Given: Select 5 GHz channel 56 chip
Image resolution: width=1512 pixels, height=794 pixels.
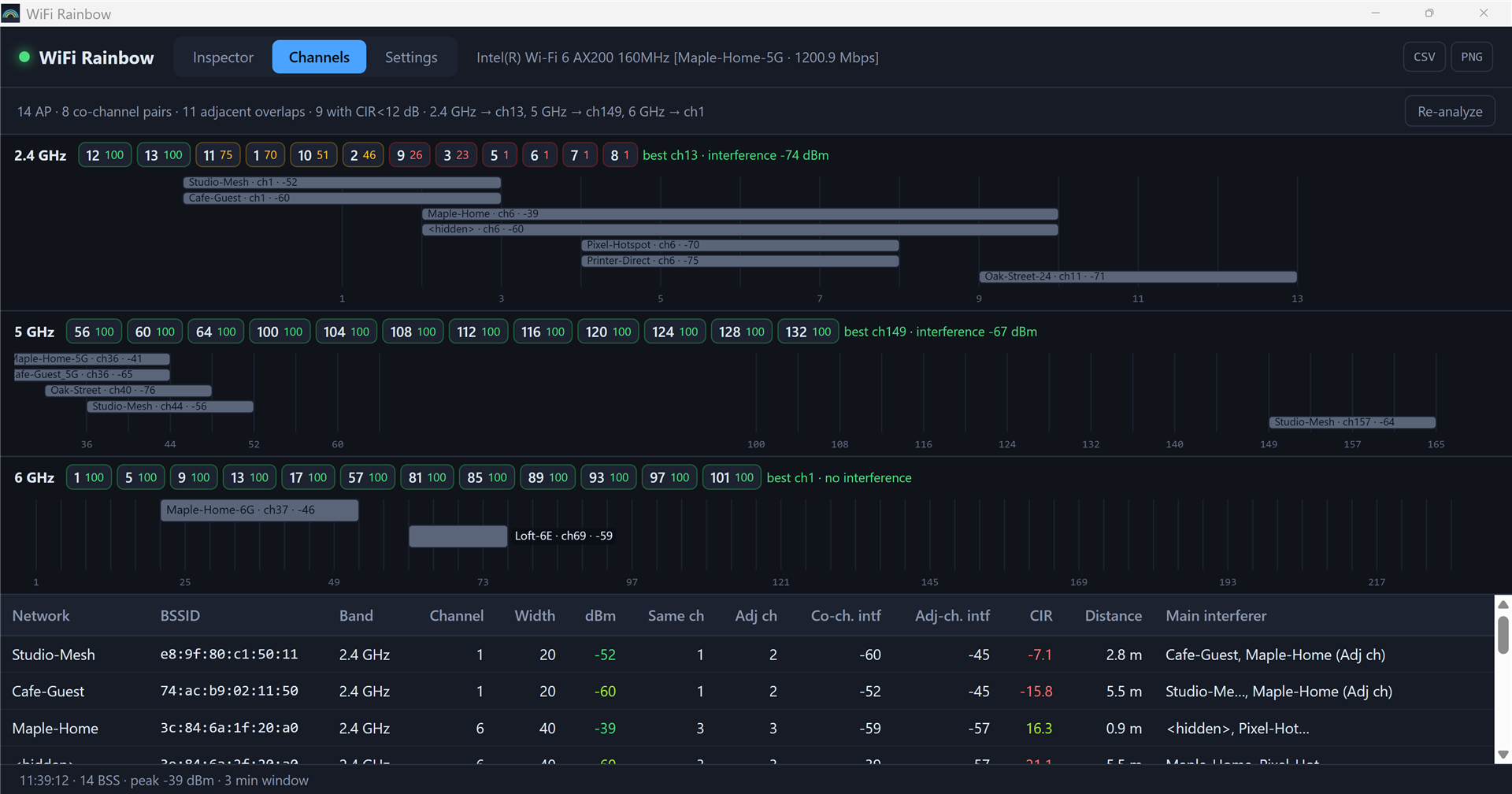Looking at the screenshot, I should point(94,332).
